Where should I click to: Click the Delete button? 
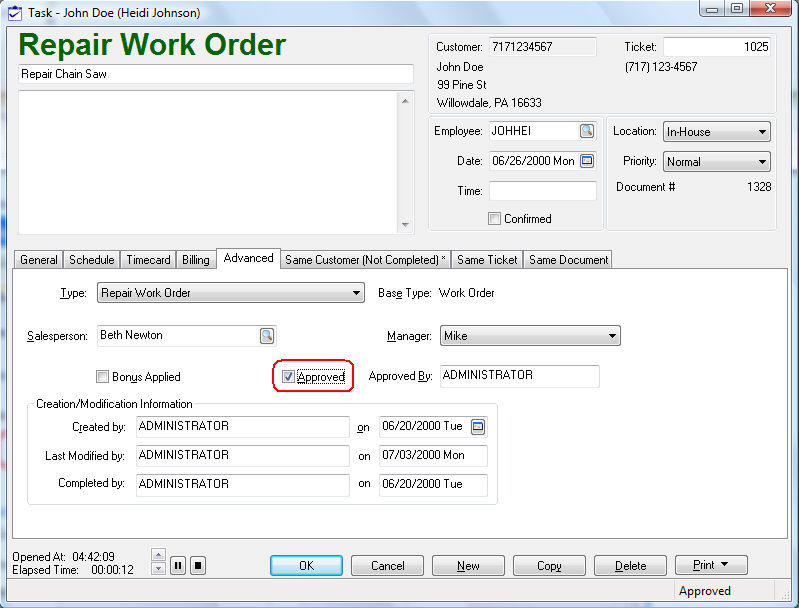[630, 566]
